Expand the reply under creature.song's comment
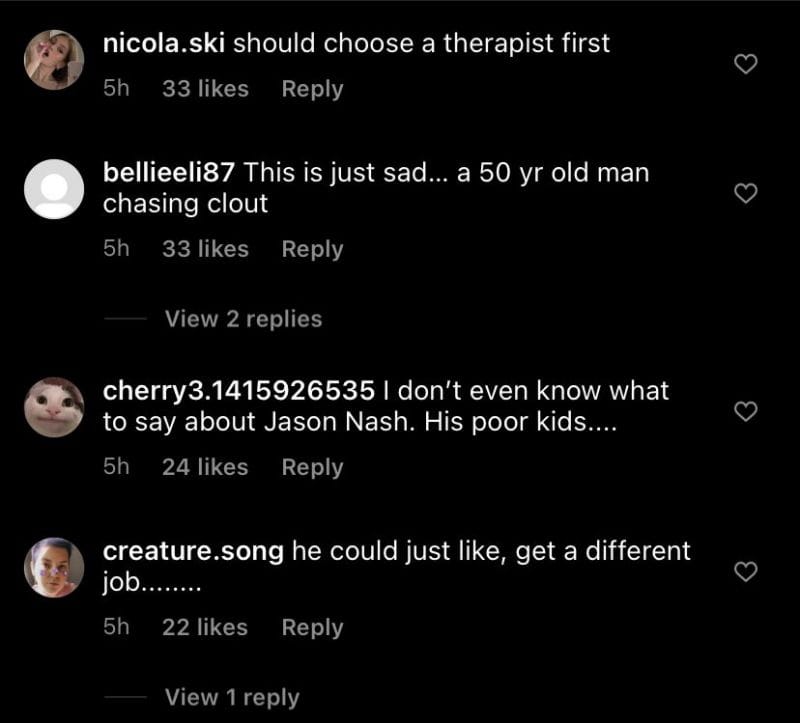Image resolution: width=800 pixels, height=723 pixels. [x=232, y=696]
